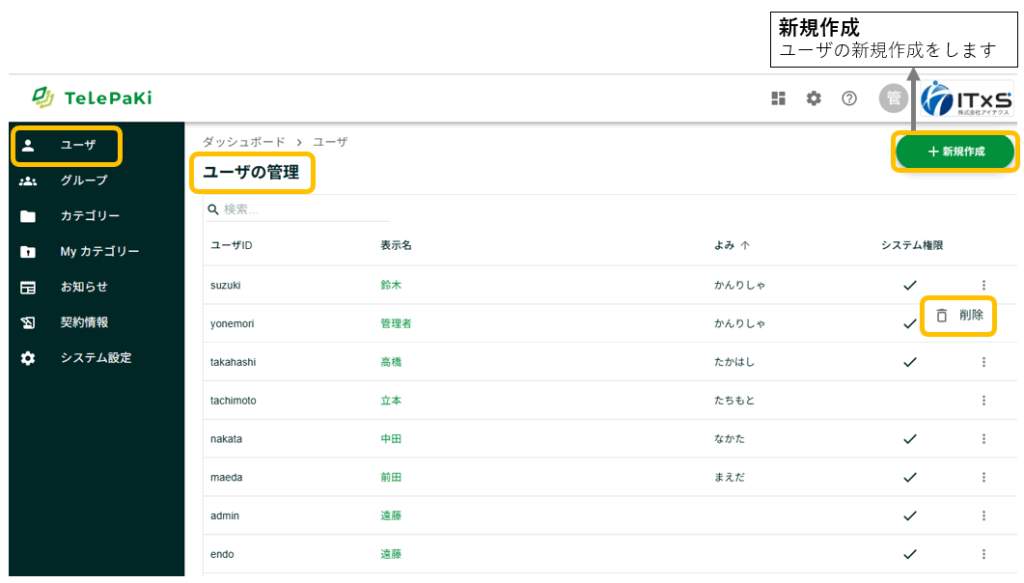Image resolution: width=1024 pixels, height=583 pixels.
Task: Open the dashboard grid icon in header
Action: tap(779, 98)
